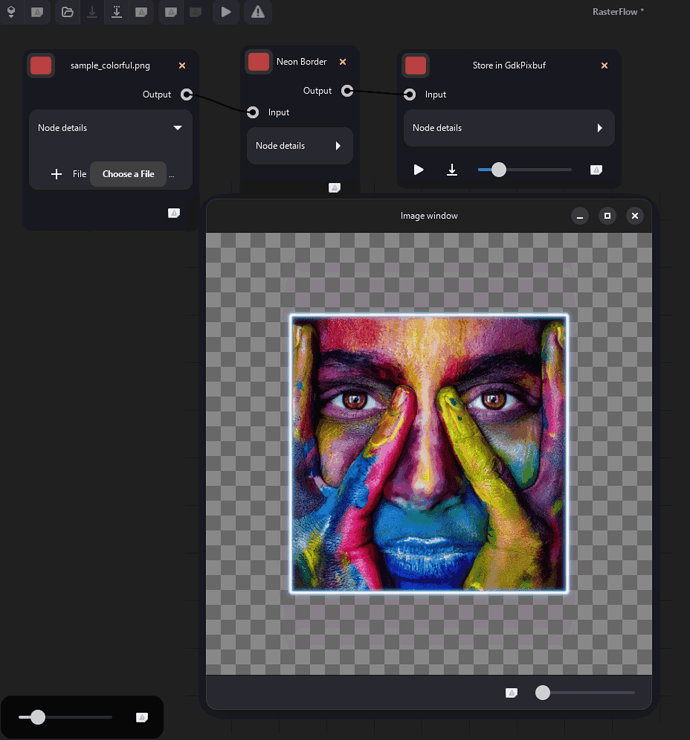Collapse Node details in sample_colorful.png node

pos(178,128)
